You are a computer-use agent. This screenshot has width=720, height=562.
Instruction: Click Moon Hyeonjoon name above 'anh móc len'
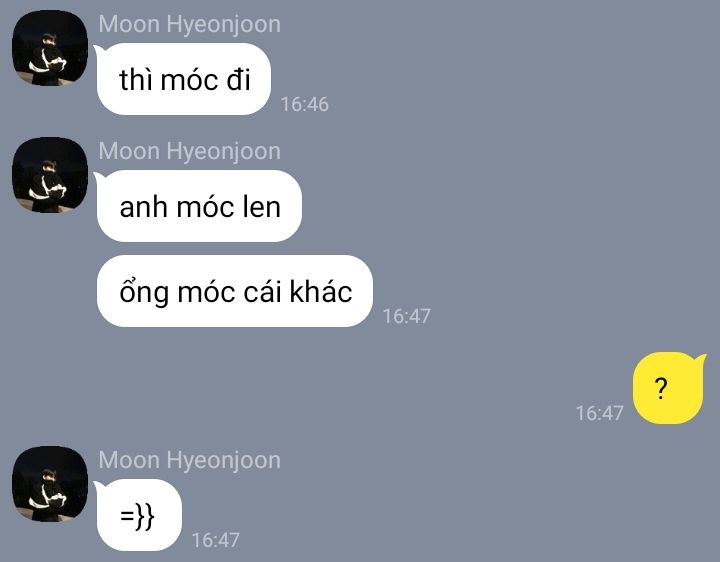(x=189, y=151)
